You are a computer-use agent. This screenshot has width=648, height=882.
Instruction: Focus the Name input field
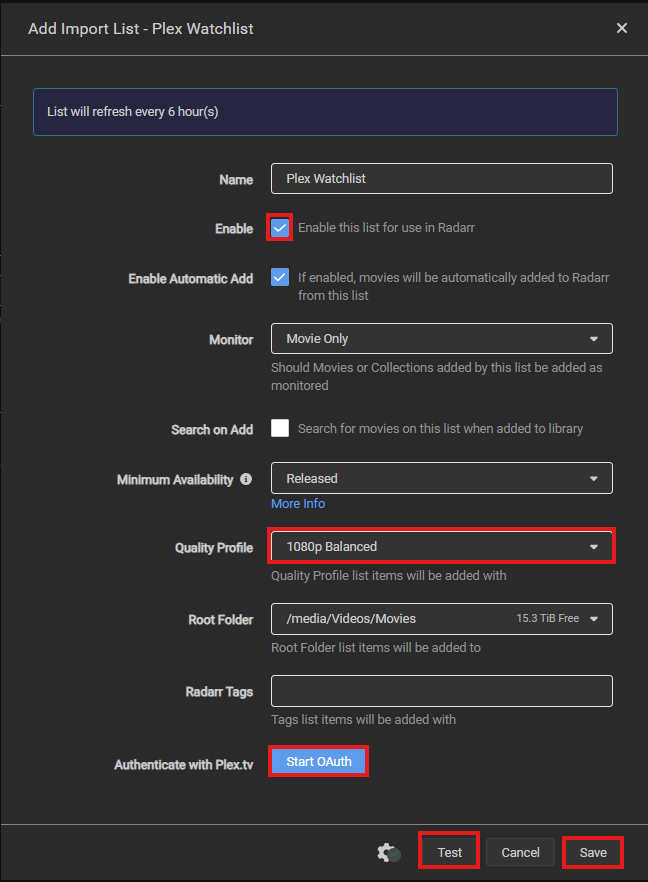pyautogui.click(x=442, y=178)
